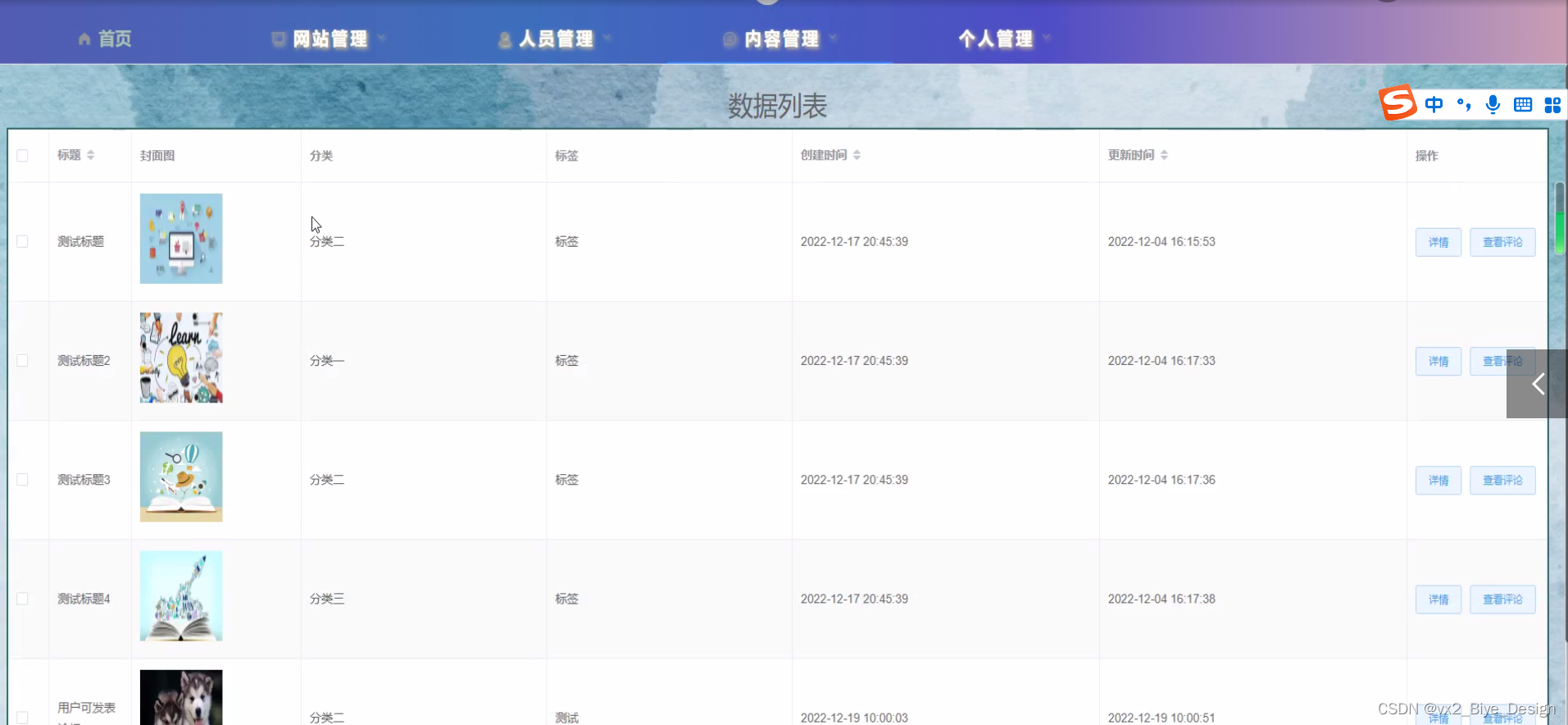Expand the 个人管理 dropdown arrow

1047,38
